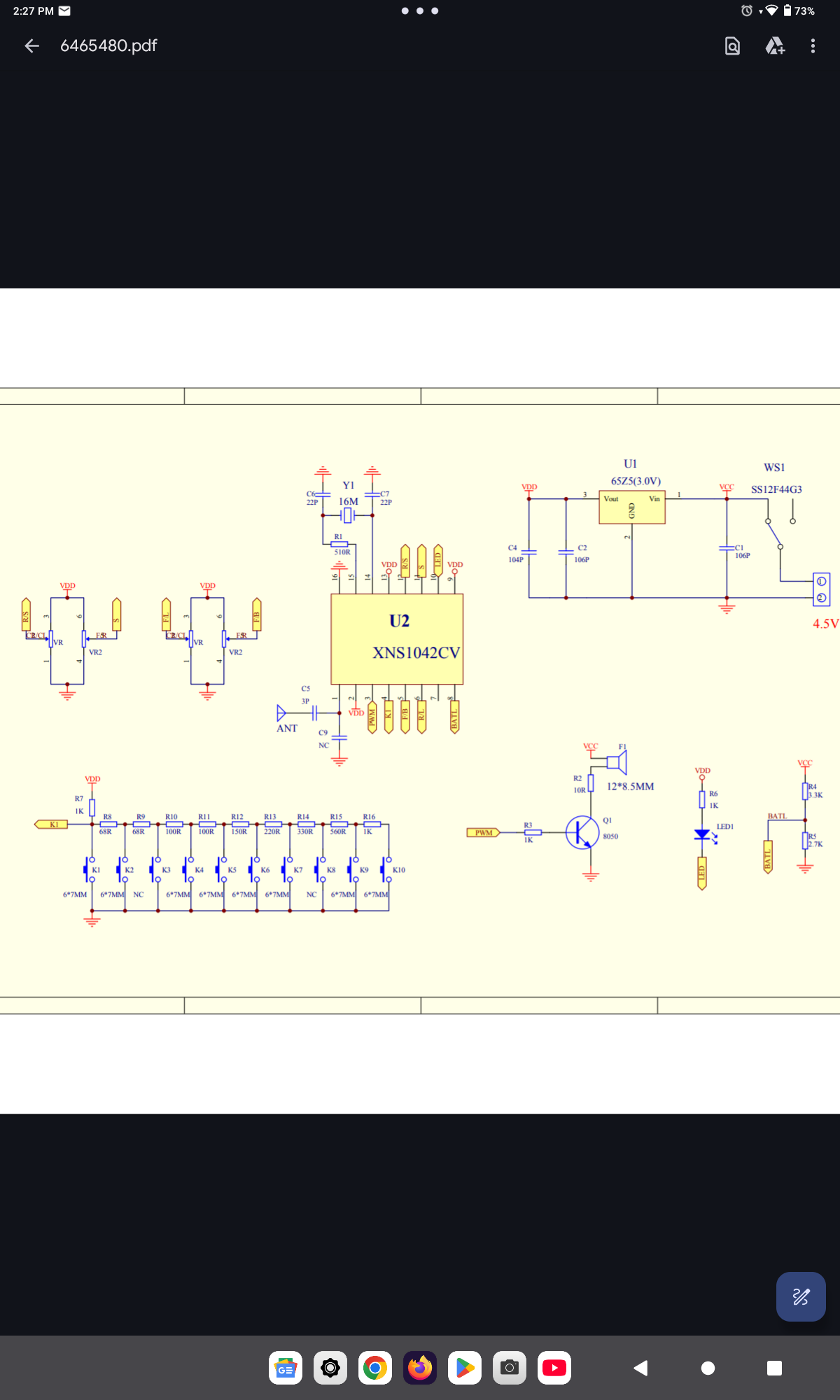The height and width of the screenshot is (1400, 840).
Task: Tap the U1 65Z5(3.0V) regulator label
Action: [635, 472]
